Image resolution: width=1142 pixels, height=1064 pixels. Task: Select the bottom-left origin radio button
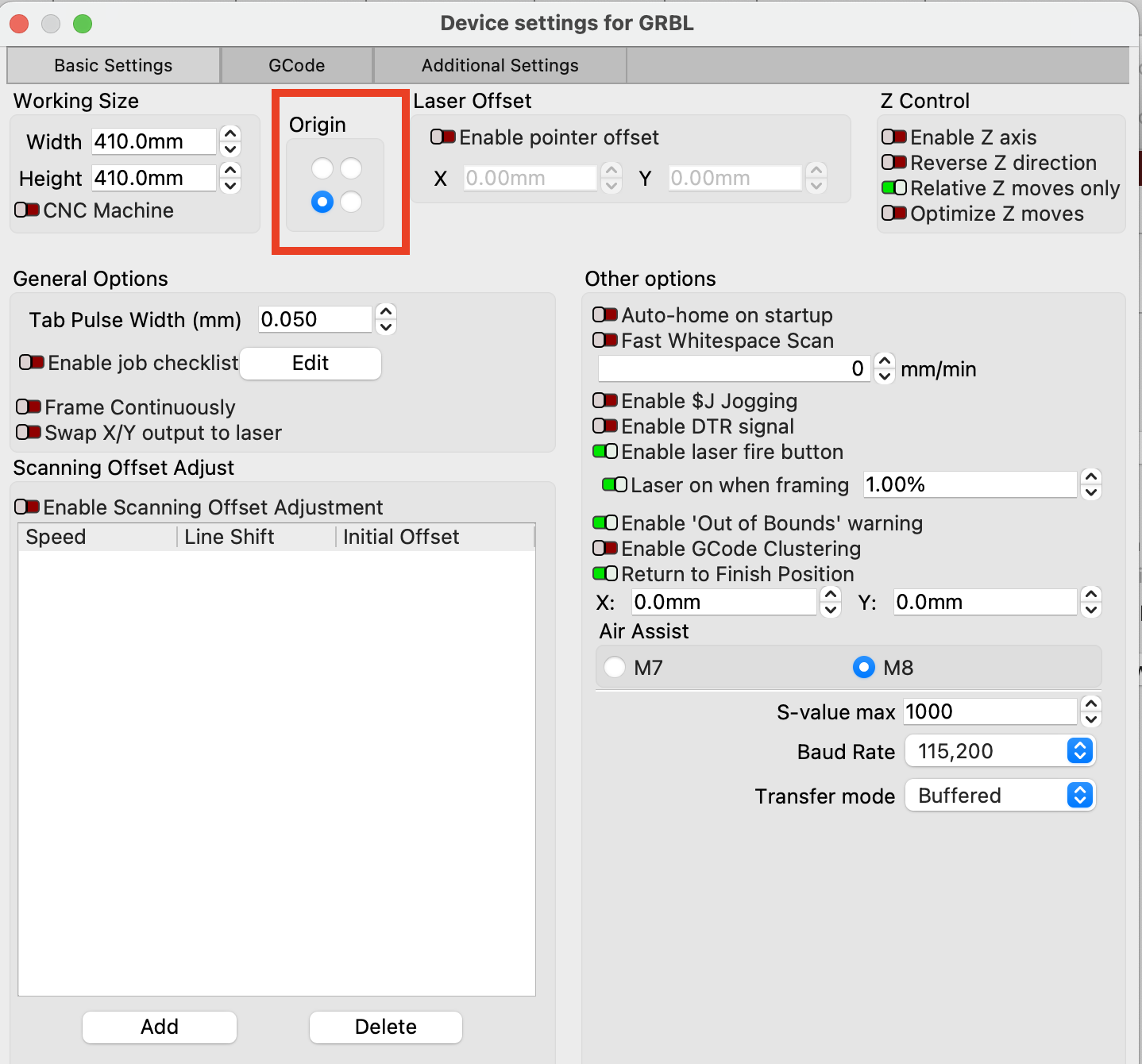322,202
